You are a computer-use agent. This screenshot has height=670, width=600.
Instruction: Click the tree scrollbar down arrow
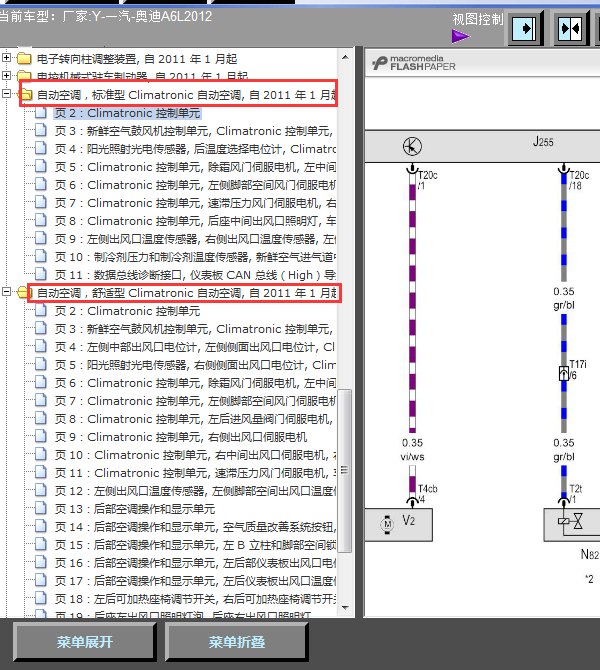(x=345, y=607)
